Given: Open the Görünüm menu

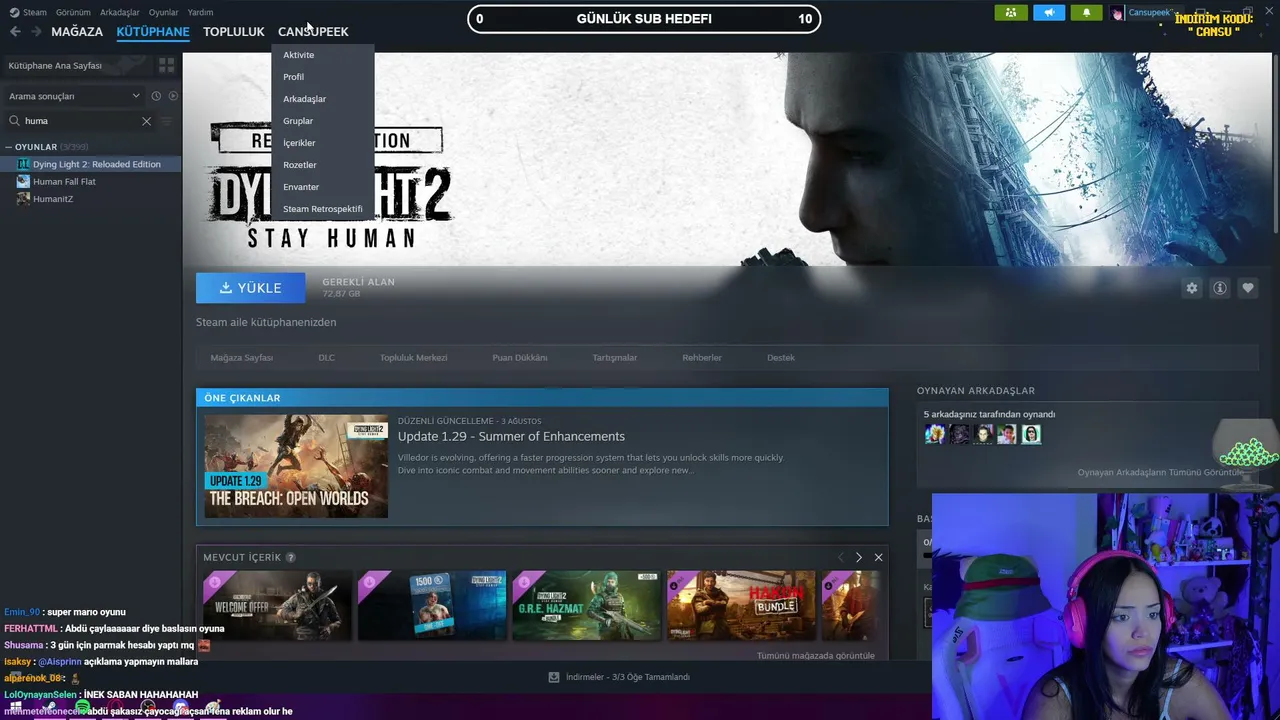Looking at the screenshot, I should tap(73, 12).
